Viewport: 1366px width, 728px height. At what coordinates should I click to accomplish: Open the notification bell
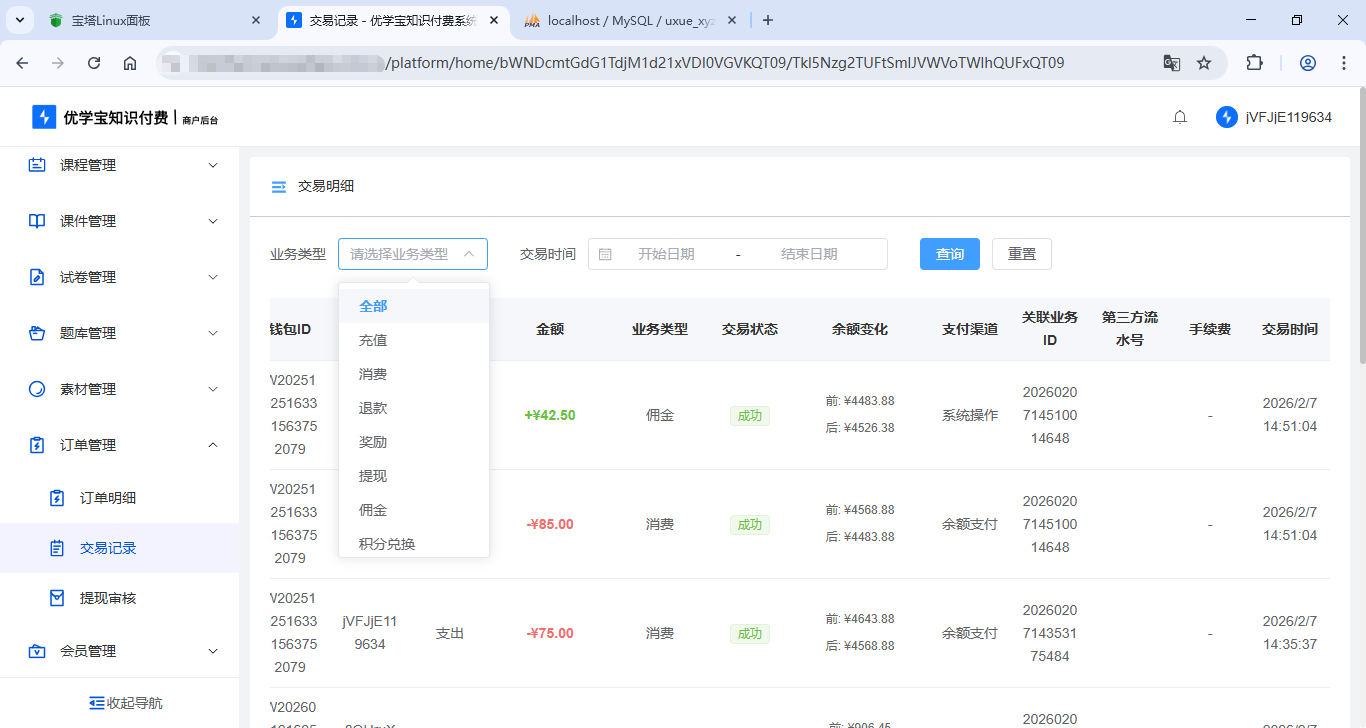[x=1180, y=116]
